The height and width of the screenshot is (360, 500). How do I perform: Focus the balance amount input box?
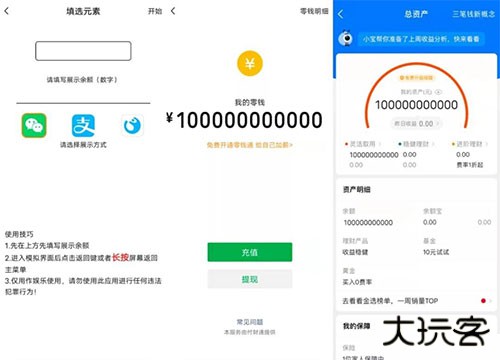click(x=83, y=51)
